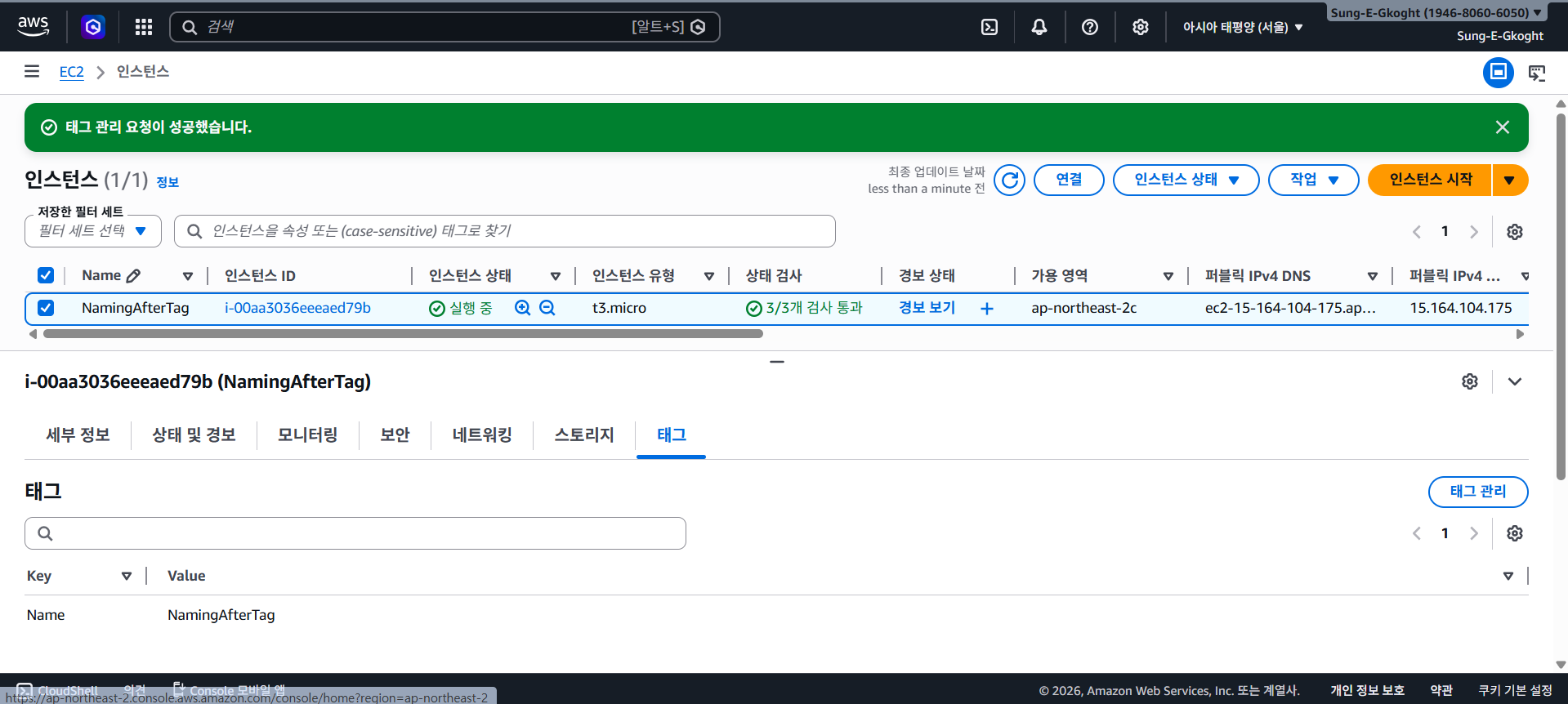Switch to the 보안 tab
The height and width of the screenshot is (704, 1568).
[x=395, y=434]
